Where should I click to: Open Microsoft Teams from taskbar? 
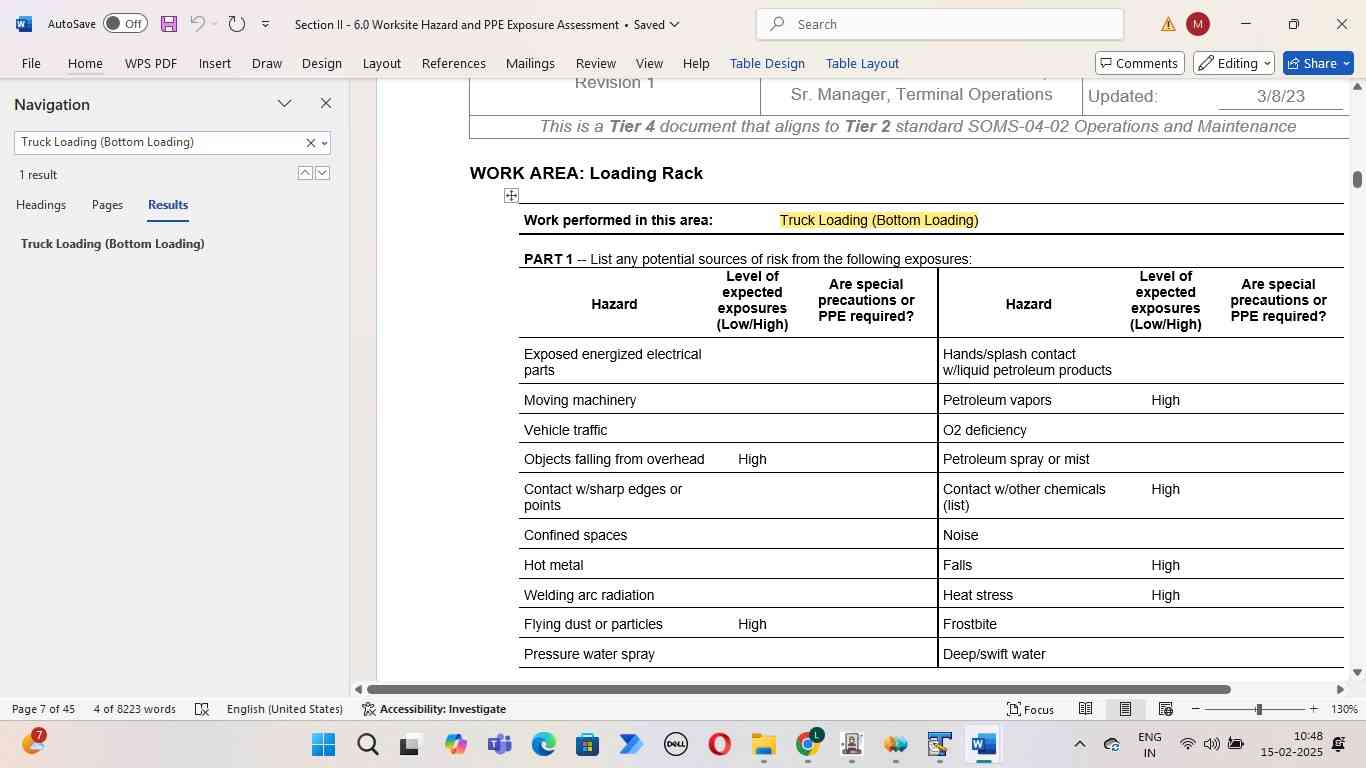[x=499, y=745]
